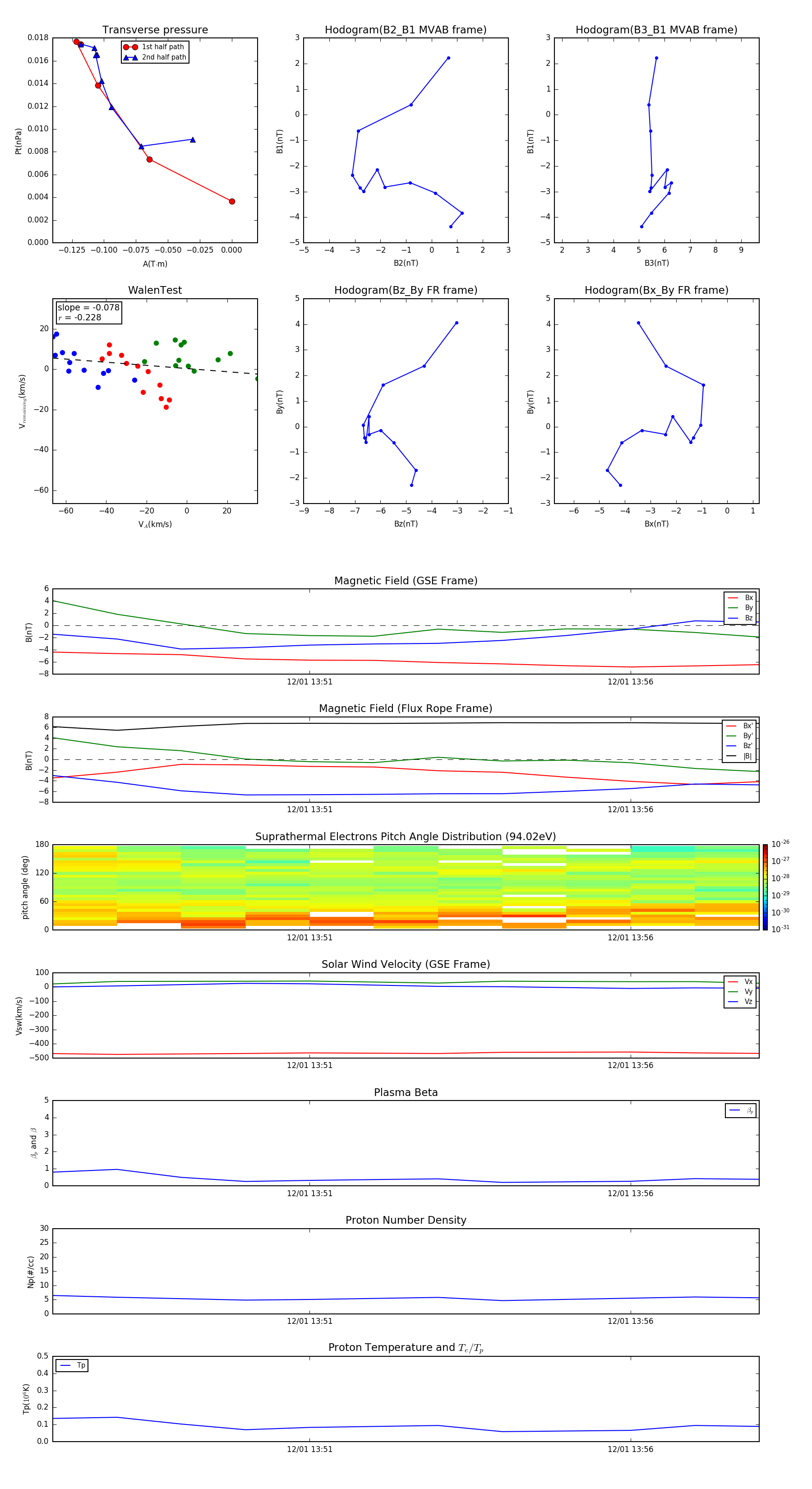Select the "2nd half path" legend entry

coord(155,57)
